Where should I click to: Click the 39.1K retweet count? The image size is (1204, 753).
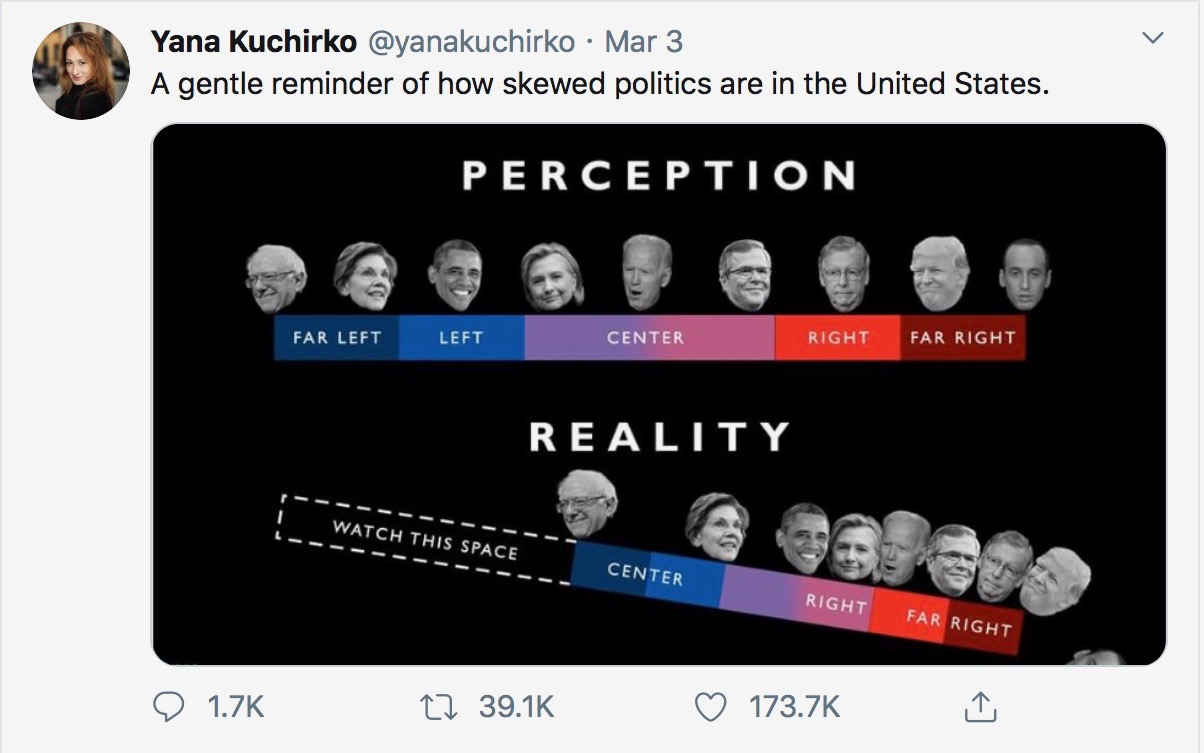click(516, 707)
